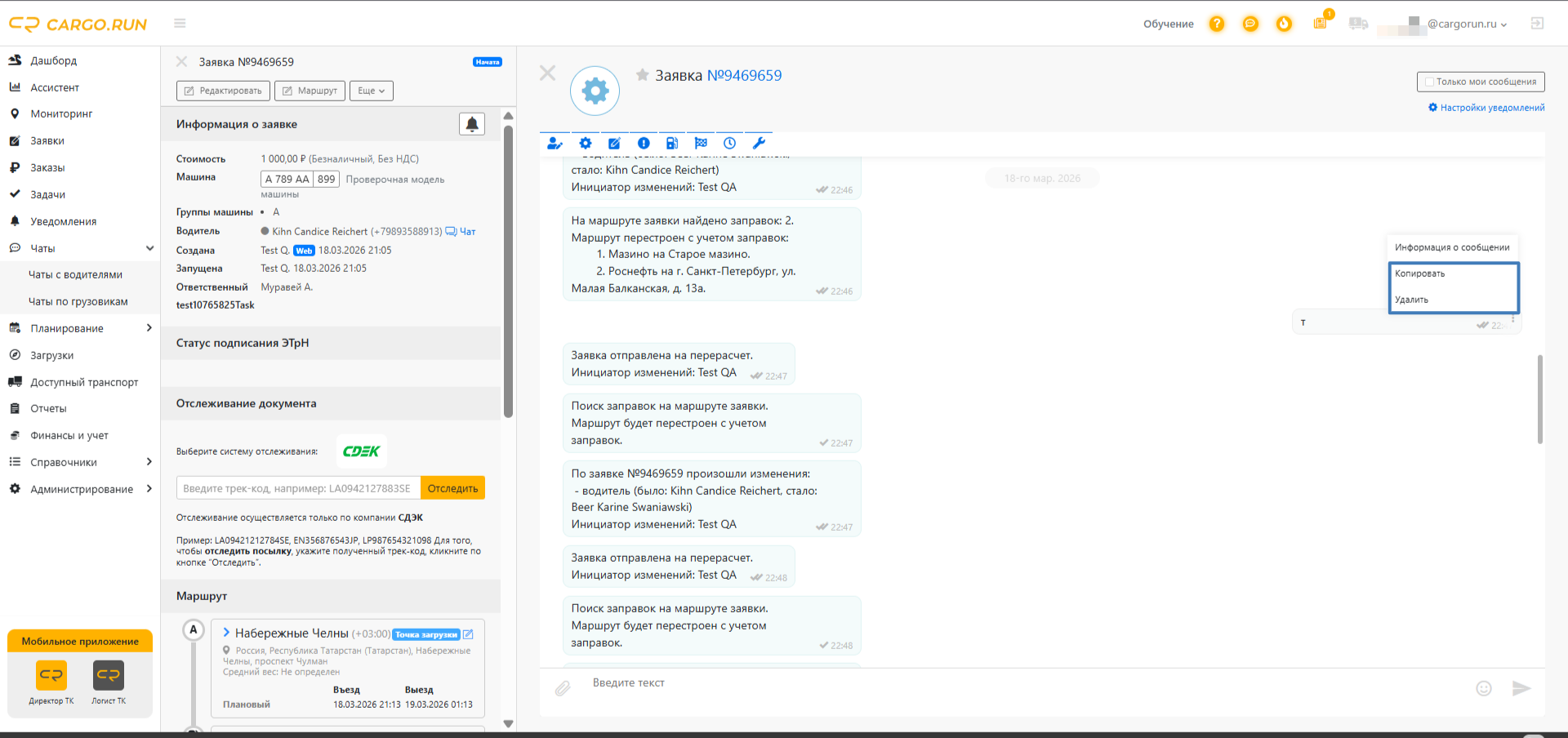Click the request details panel vertical scrollbar
This screenshot has width=1568, height=738.
pyautogui.click(x=508, y=271)
